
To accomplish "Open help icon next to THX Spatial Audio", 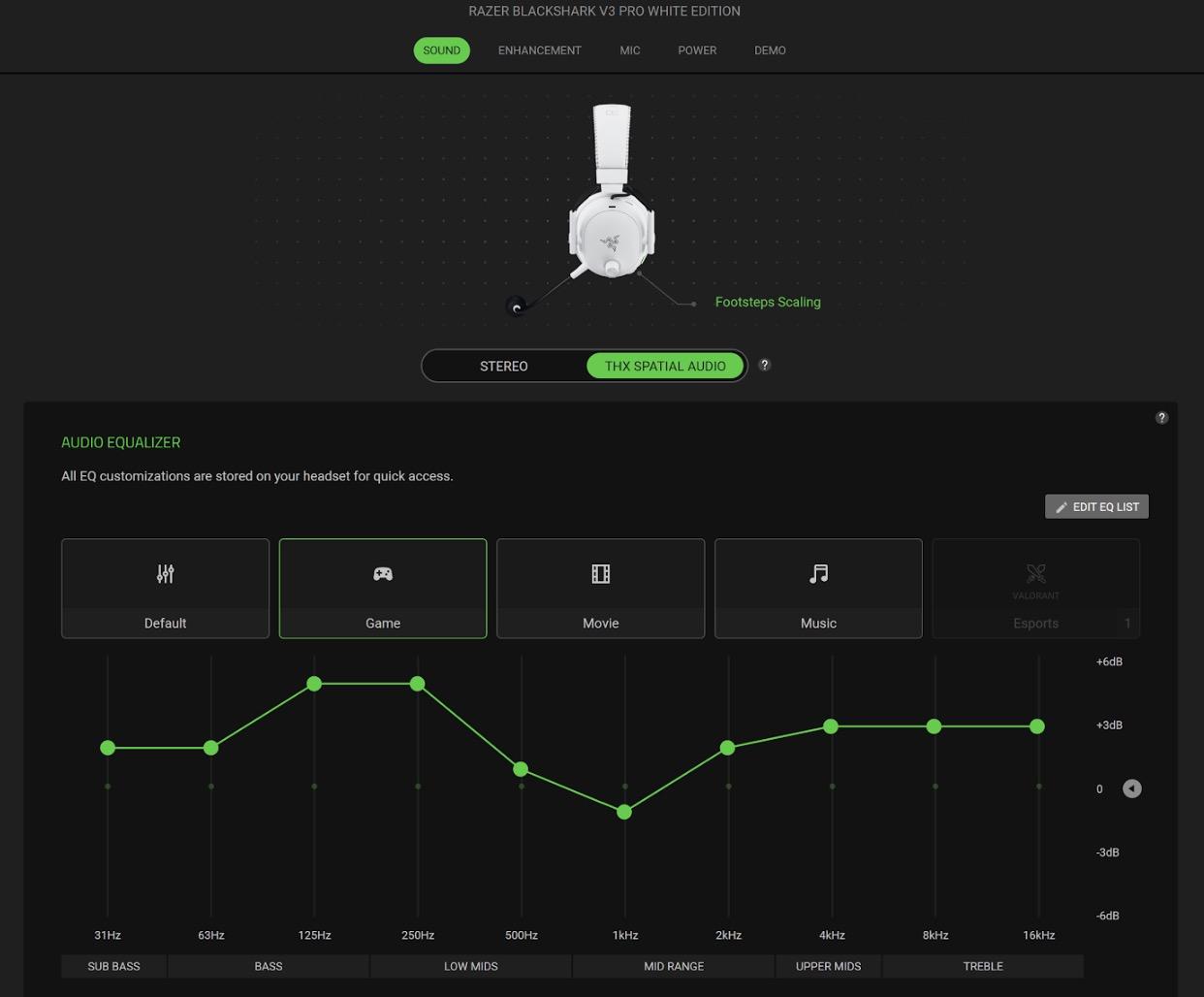I will 765,365.
